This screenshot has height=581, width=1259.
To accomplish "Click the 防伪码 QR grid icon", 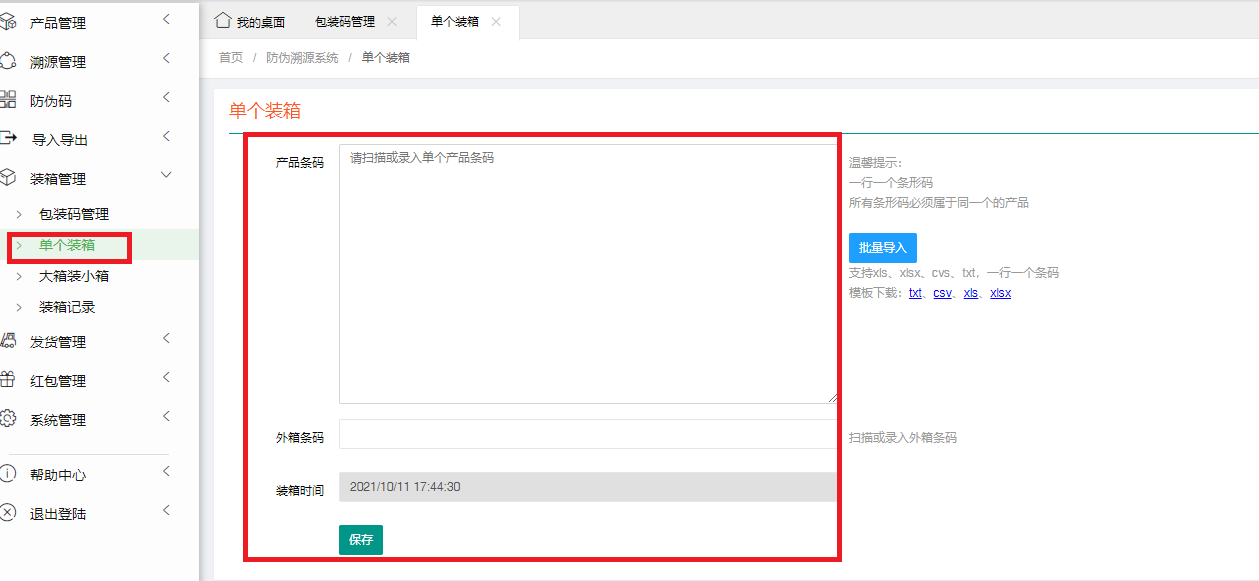I will click(7, 100).
